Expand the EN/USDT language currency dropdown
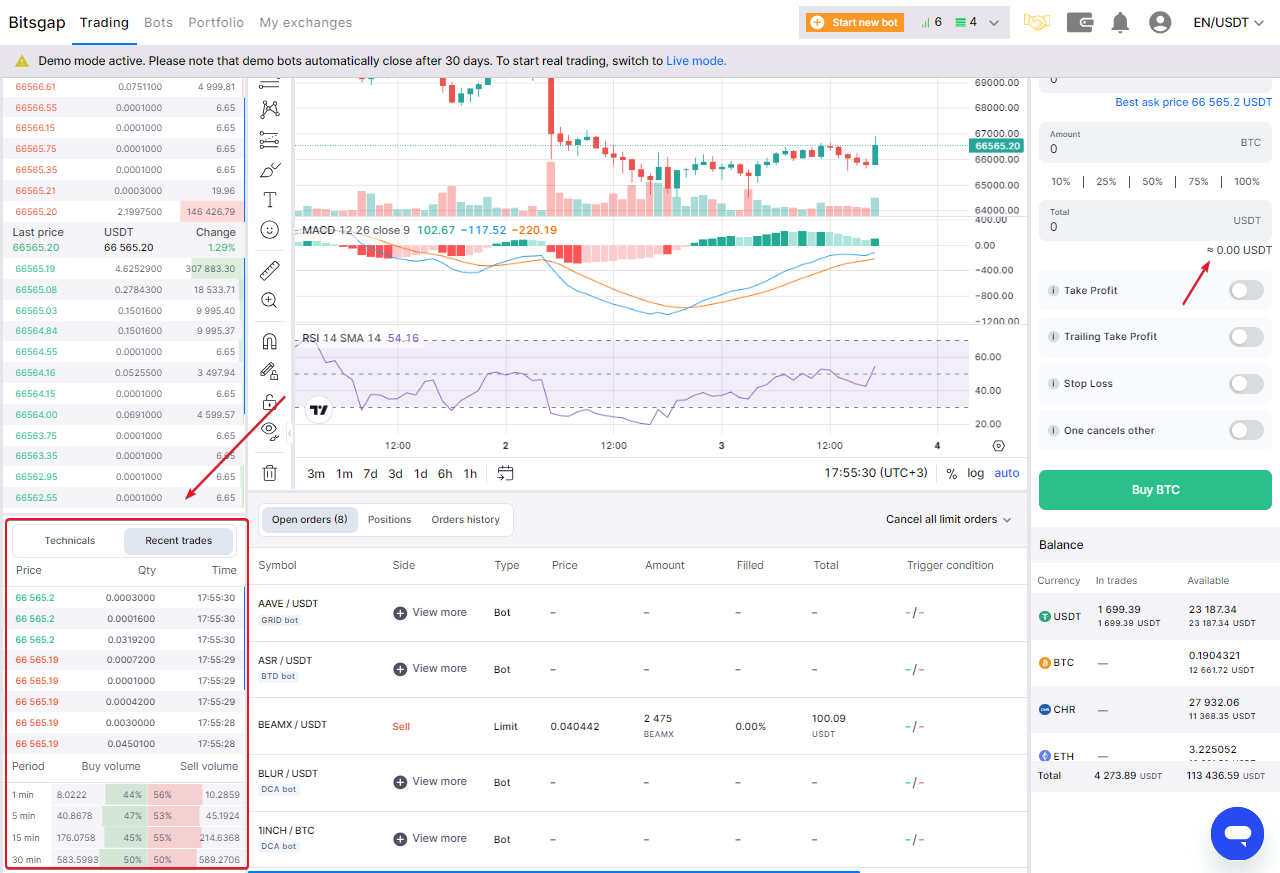Image resolution: width=1280 pixels, height=873 pixels. click(1228, 22)
